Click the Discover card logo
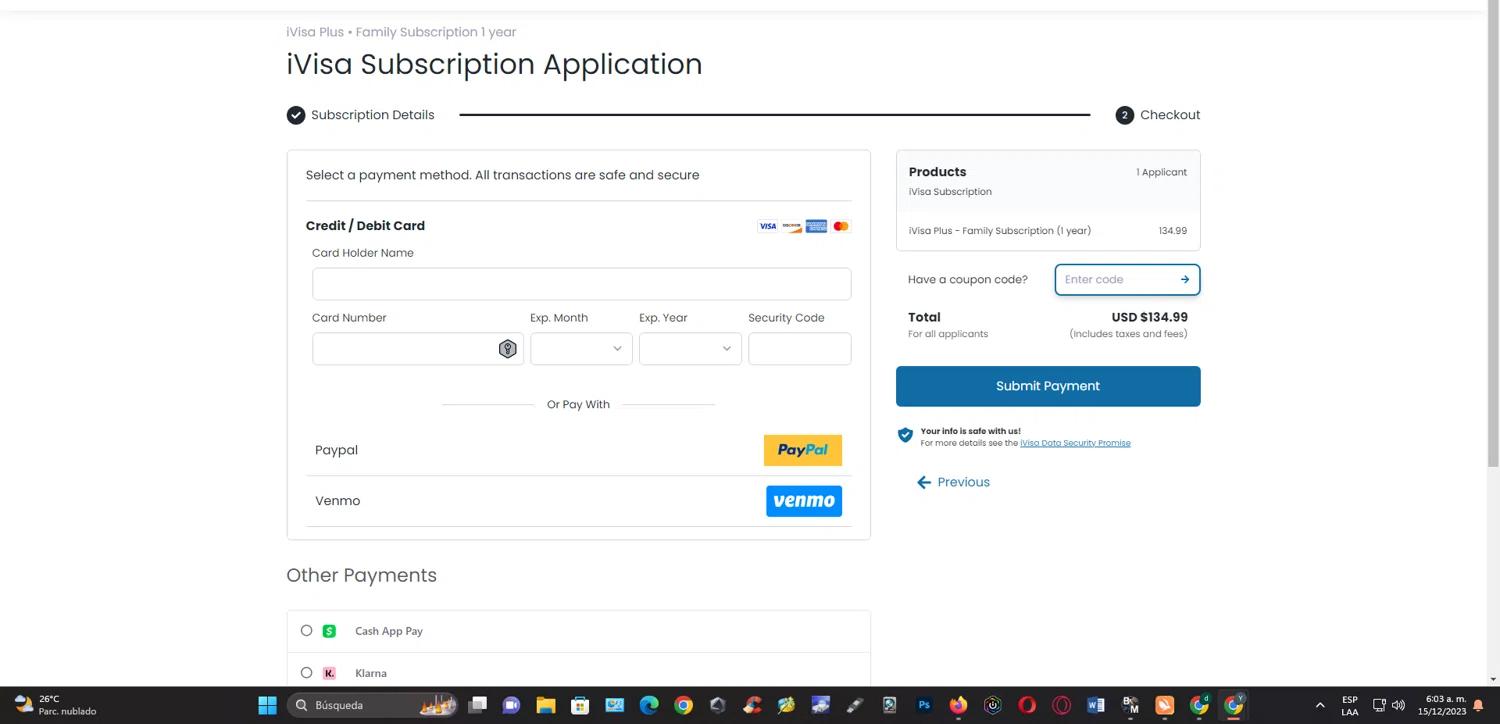The width and height of the screenshot is (1500, 724). [x=792, y=226]
